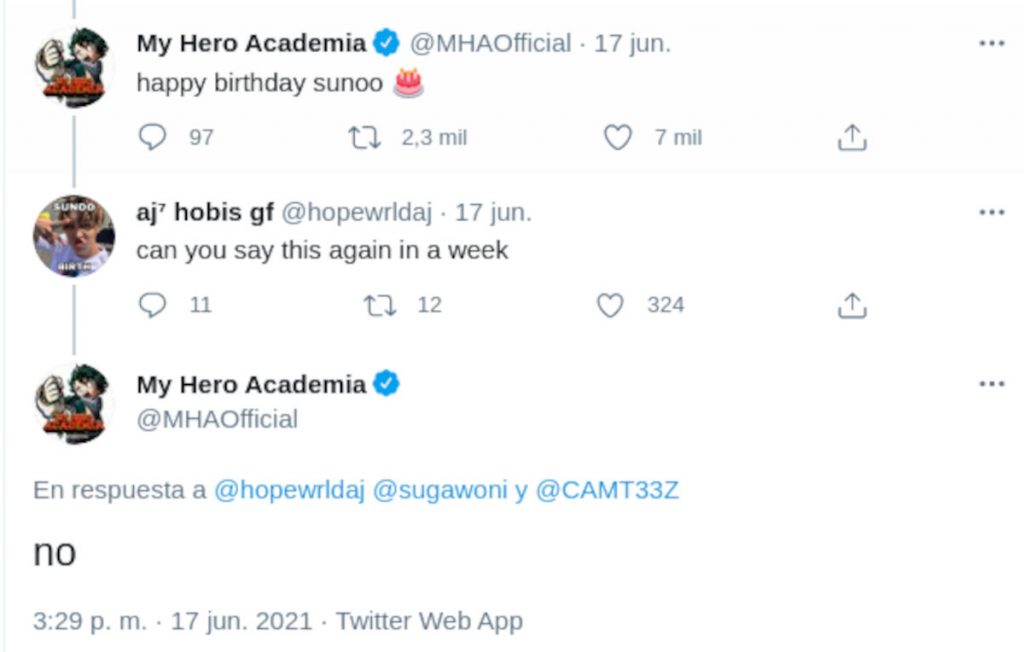
Task: Open more options on hopewrldaj's tweet
Action: [x=991, y=212]
